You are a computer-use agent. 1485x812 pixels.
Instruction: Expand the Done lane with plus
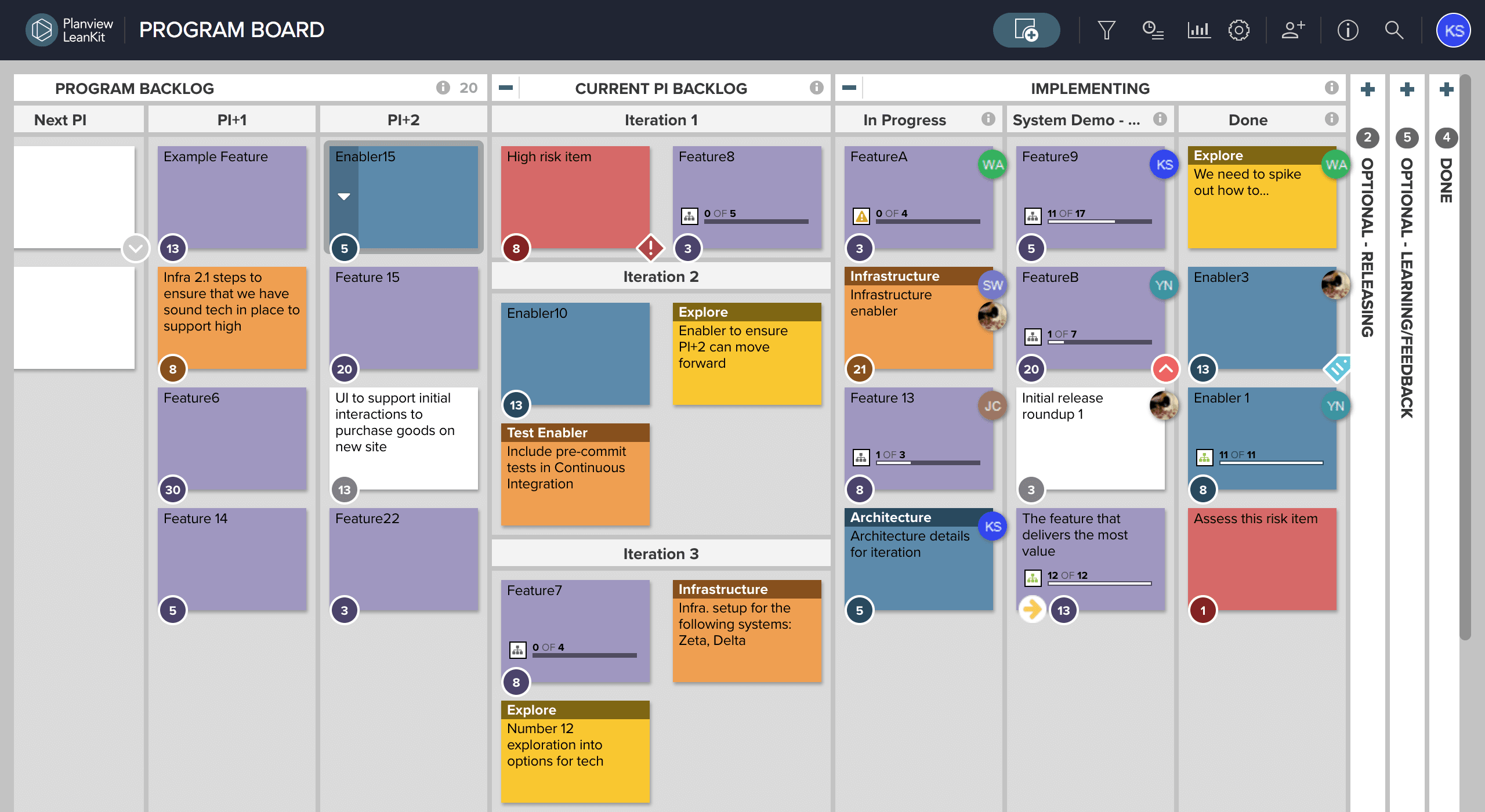[1446, 89]
